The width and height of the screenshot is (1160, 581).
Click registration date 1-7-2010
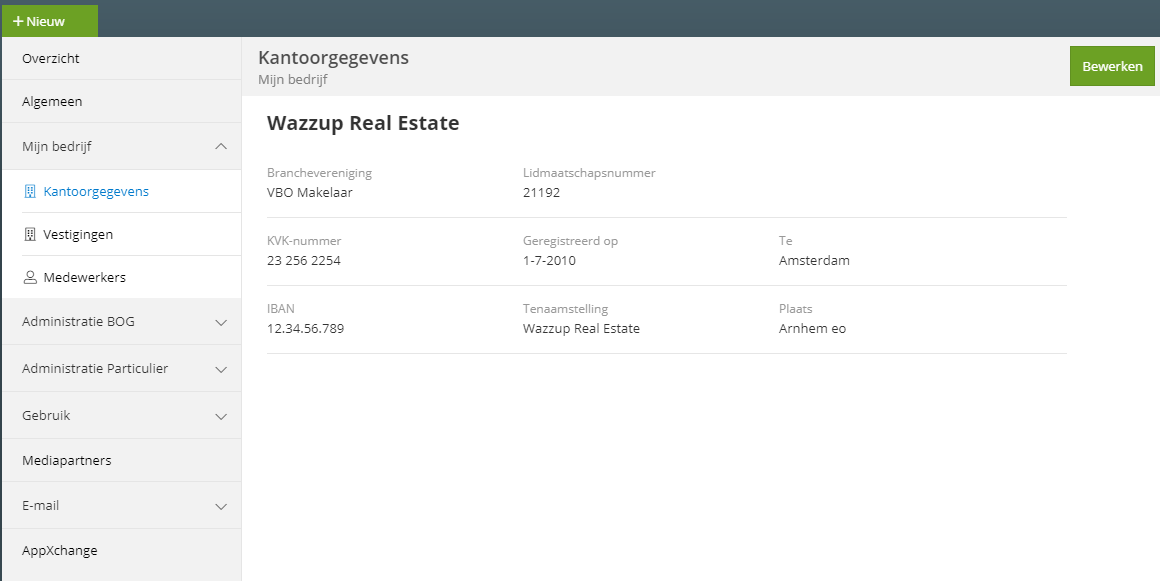point(549,261)
